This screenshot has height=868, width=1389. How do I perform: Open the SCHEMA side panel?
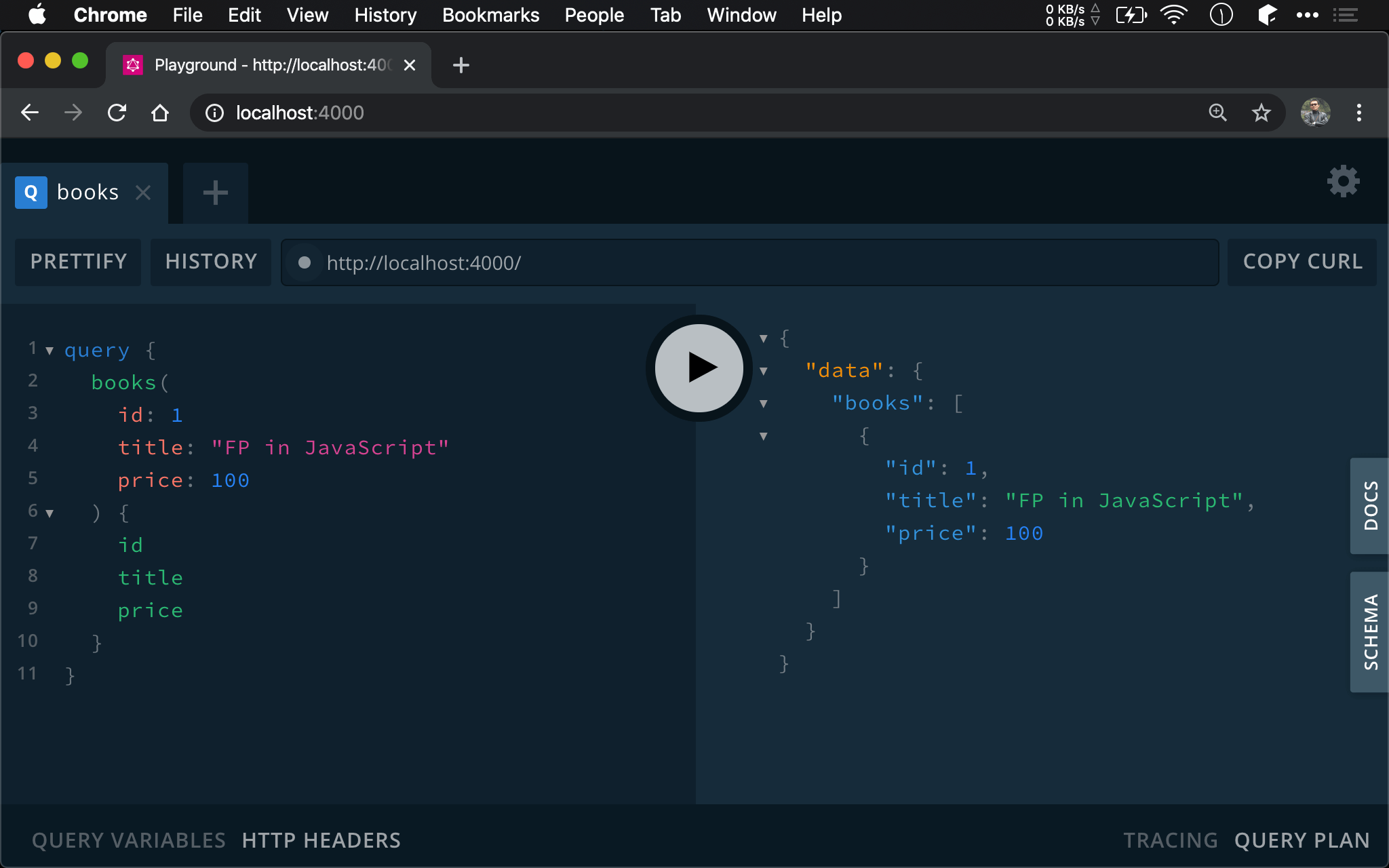click(1370, 632)
